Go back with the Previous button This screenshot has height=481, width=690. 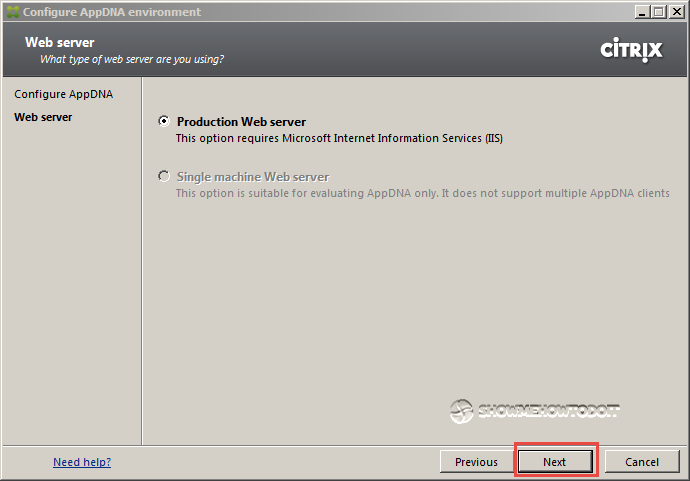pyautogui.click(x=476, y=462)
